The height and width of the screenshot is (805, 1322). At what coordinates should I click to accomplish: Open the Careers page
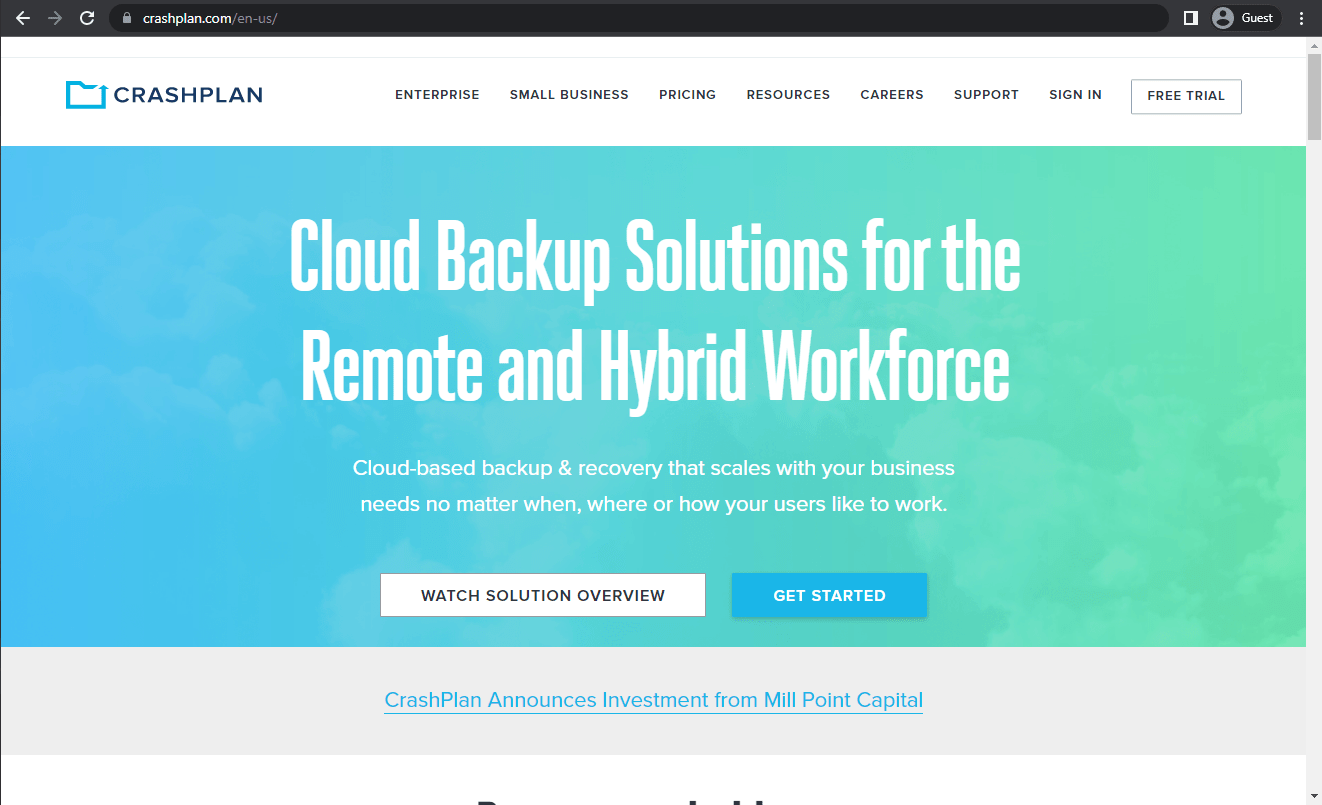pos(892,95)
